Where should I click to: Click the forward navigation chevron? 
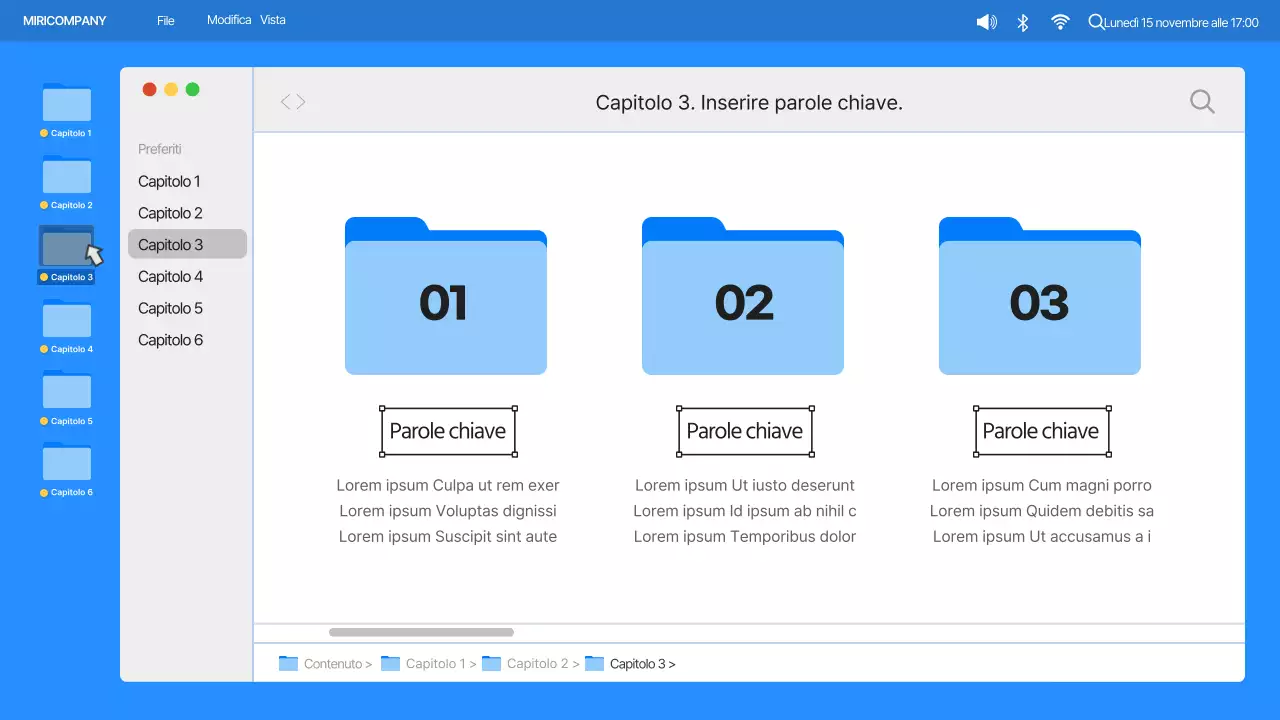(x=298, y=101)
